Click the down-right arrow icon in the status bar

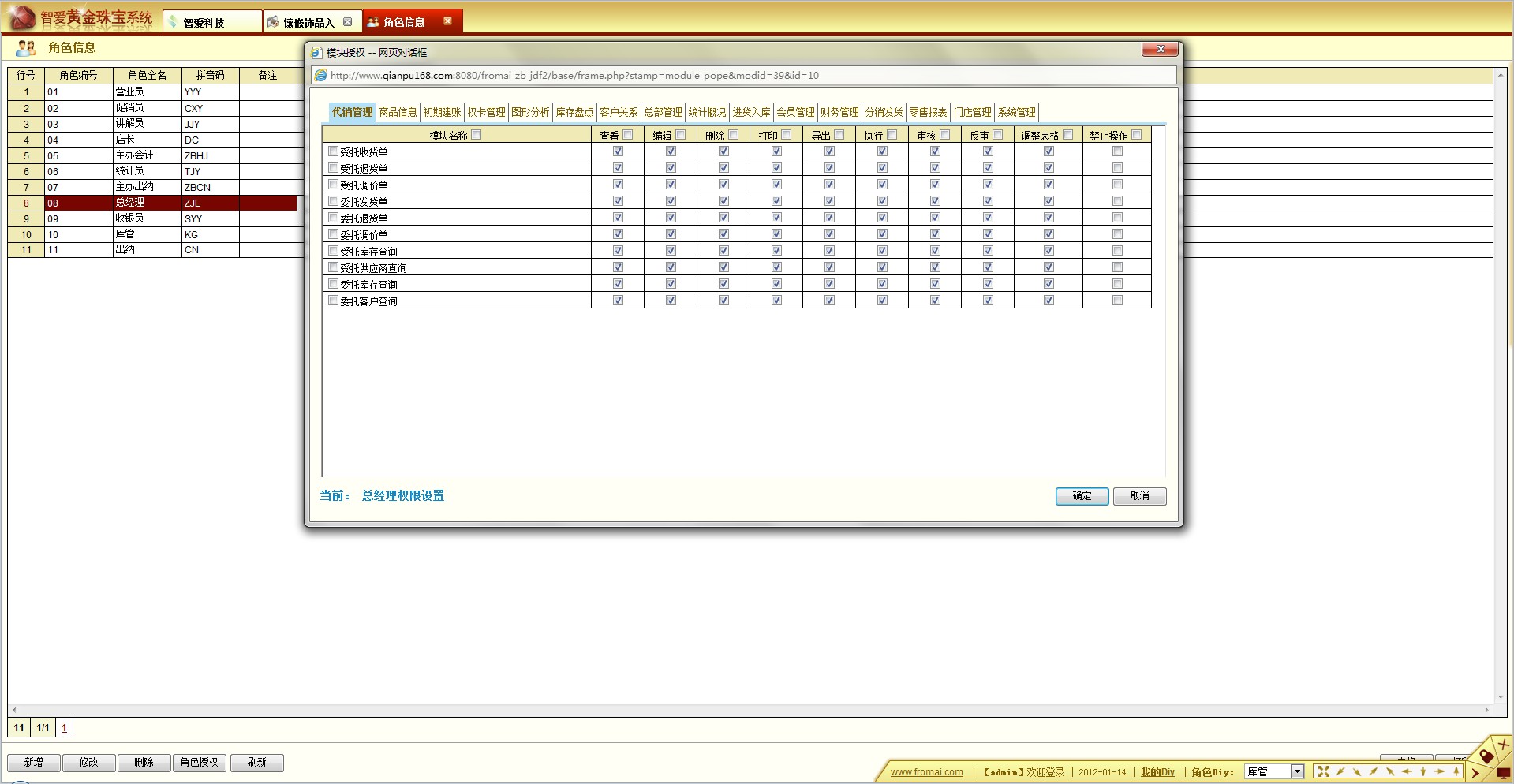point(1357,771)
